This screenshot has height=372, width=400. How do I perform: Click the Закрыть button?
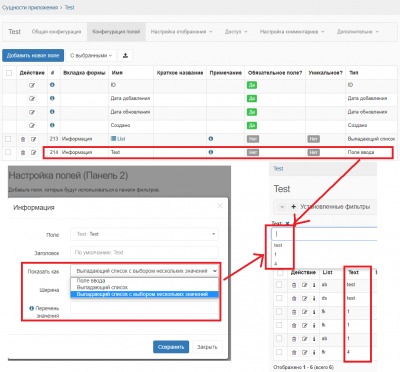(x=207, y=347)
